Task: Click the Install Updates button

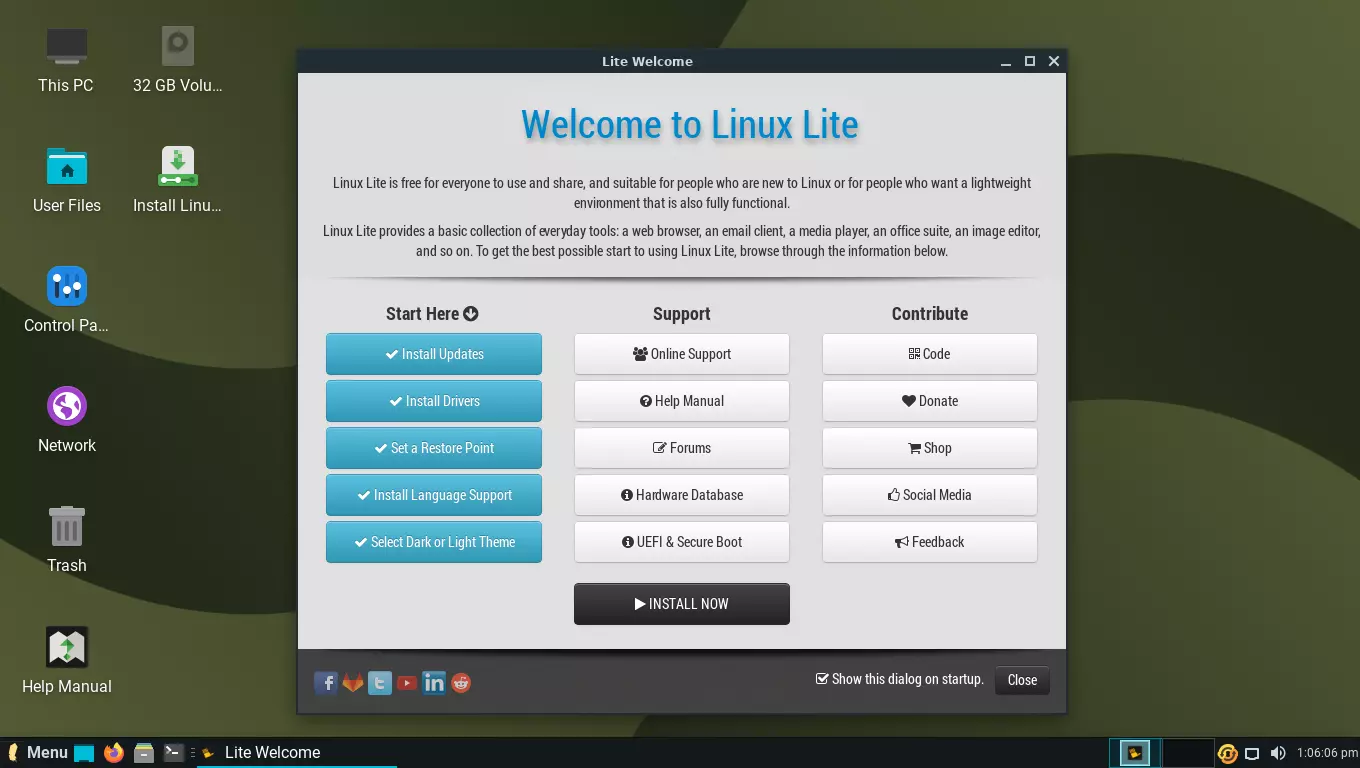Action: coord(434,354)
